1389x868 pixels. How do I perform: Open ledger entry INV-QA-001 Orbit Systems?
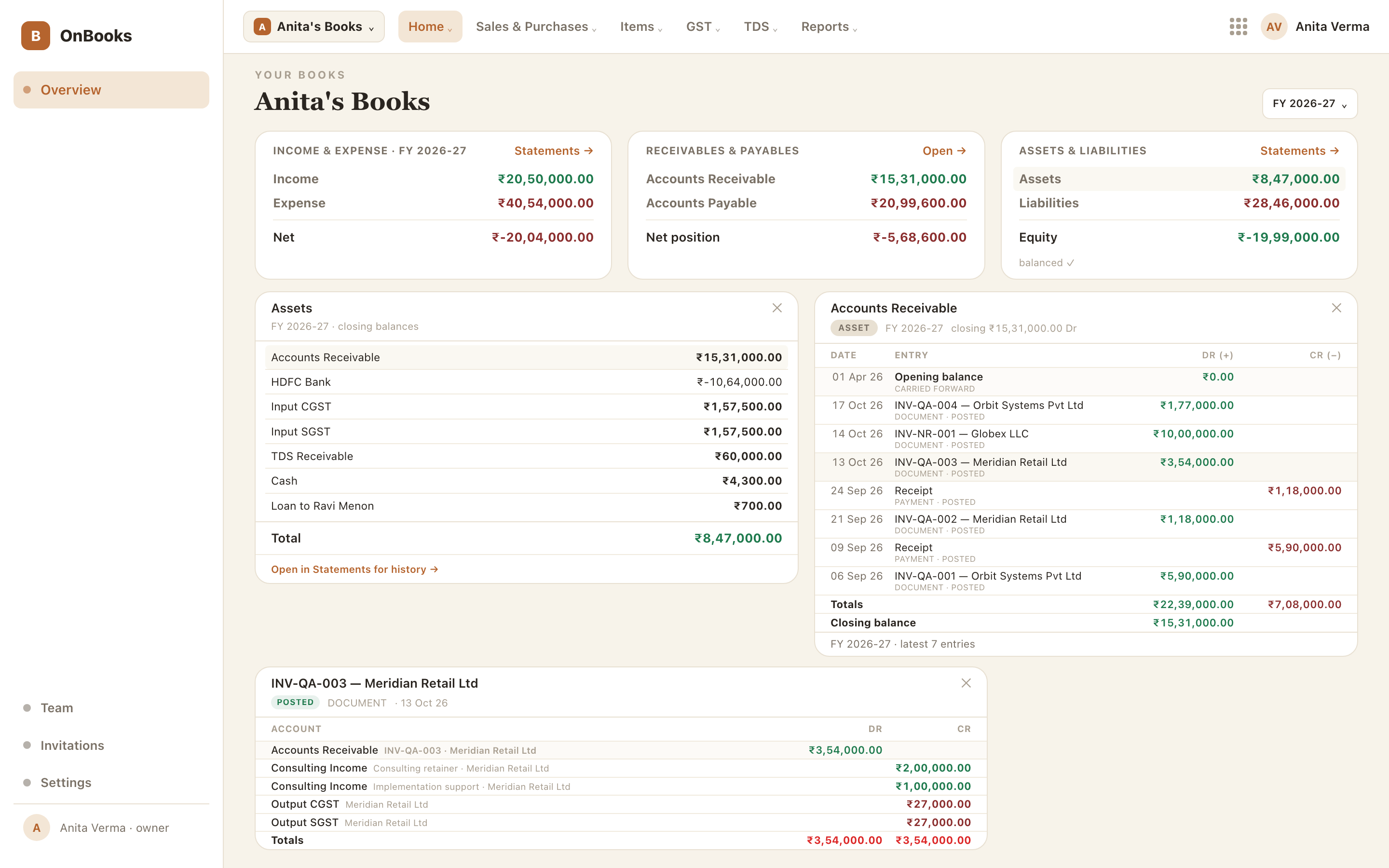tap(1085, 581)
